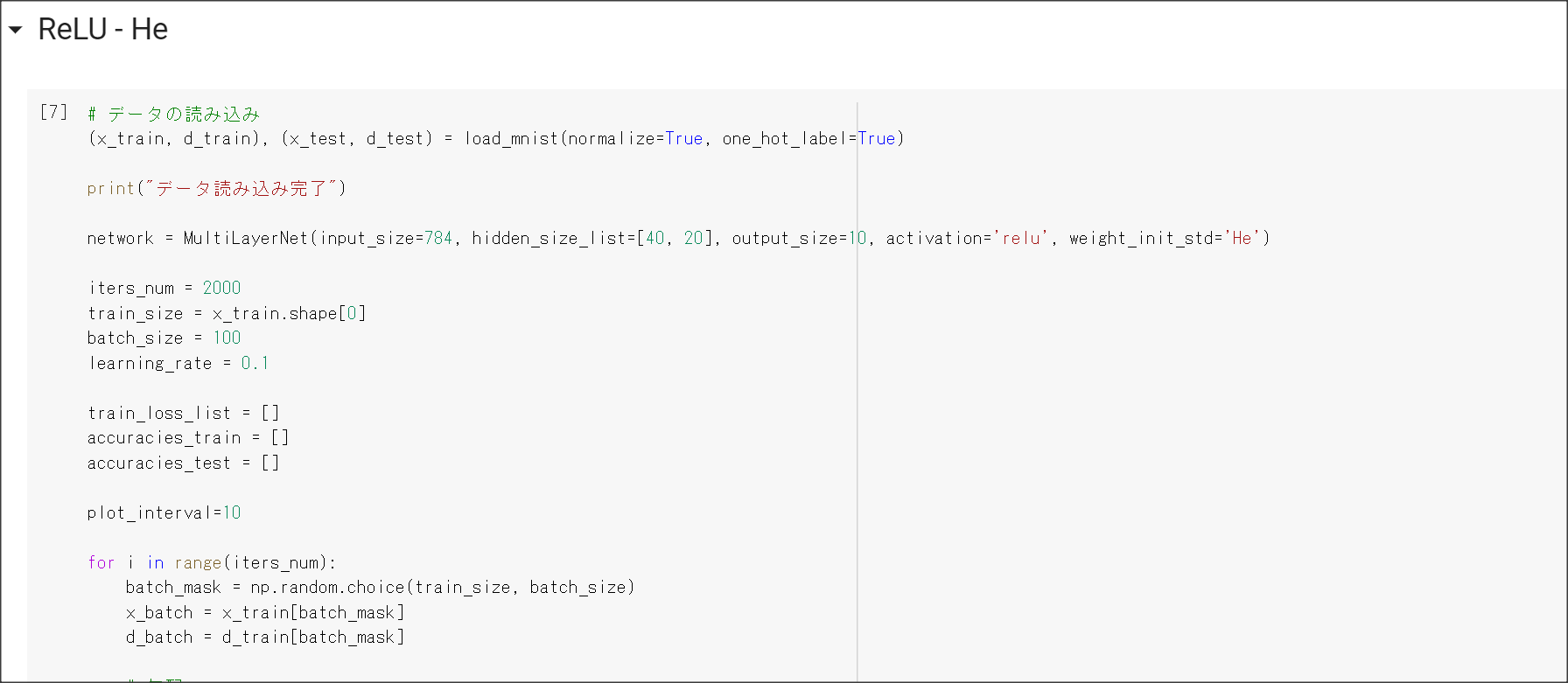Click the x_batch = x_train[batch_mask] line
Image resolution: width=1568 pixels, height=683 pixels.
click(265, 612)
